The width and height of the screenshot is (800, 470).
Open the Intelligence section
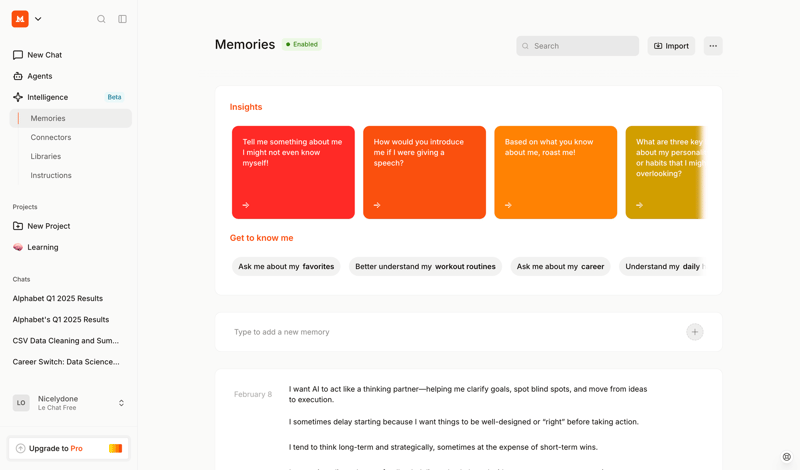(48, 97)
